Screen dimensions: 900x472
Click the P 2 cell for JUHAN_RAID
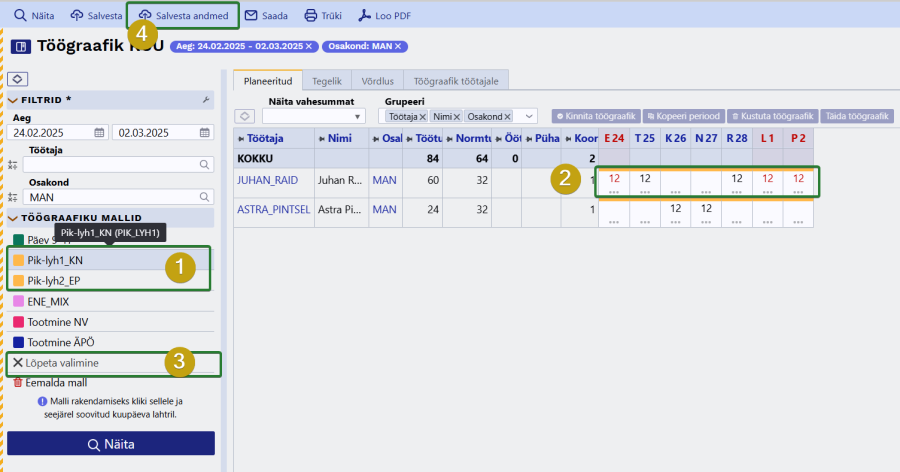coord(798,183)
